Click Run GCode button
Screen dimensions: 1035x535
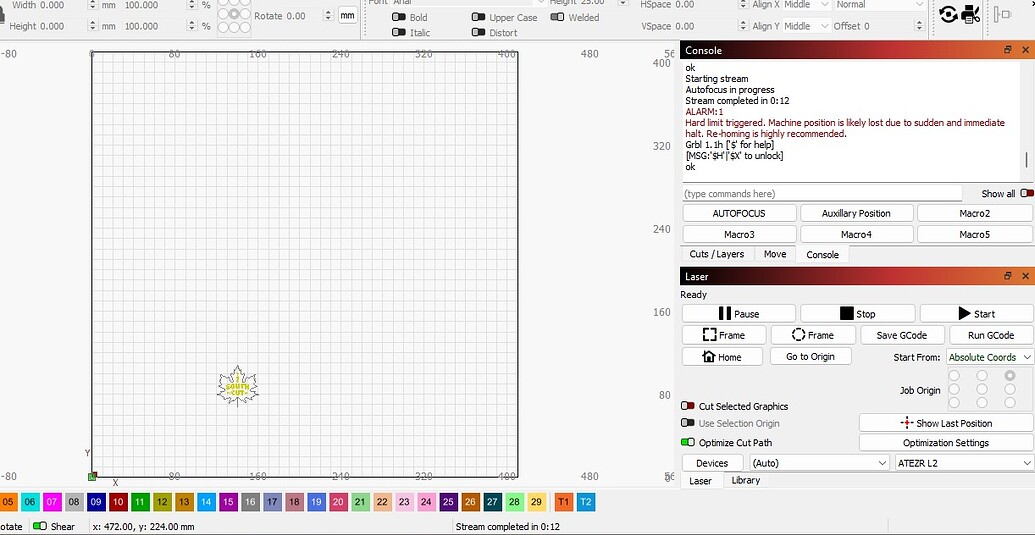tap(991, 335)
